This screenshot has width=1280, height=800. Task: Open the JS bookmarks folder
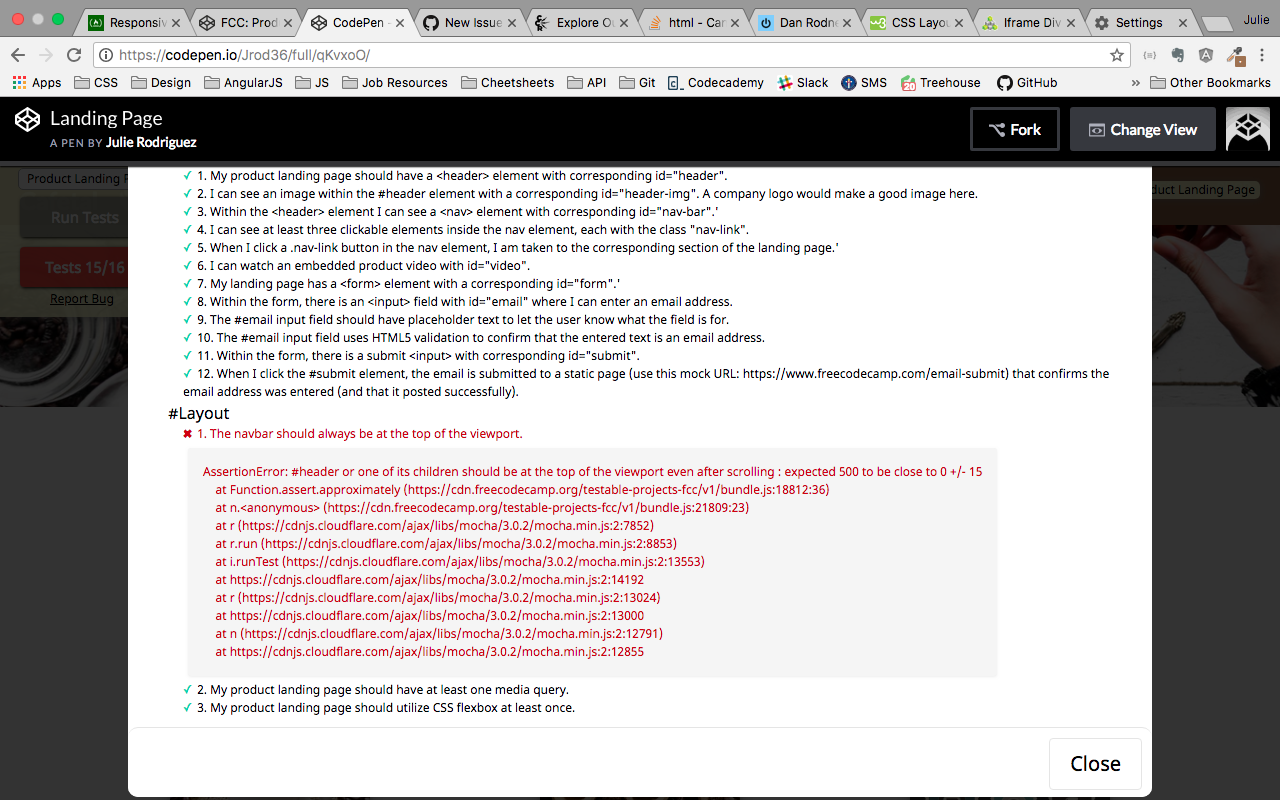[x=312, y=83]
